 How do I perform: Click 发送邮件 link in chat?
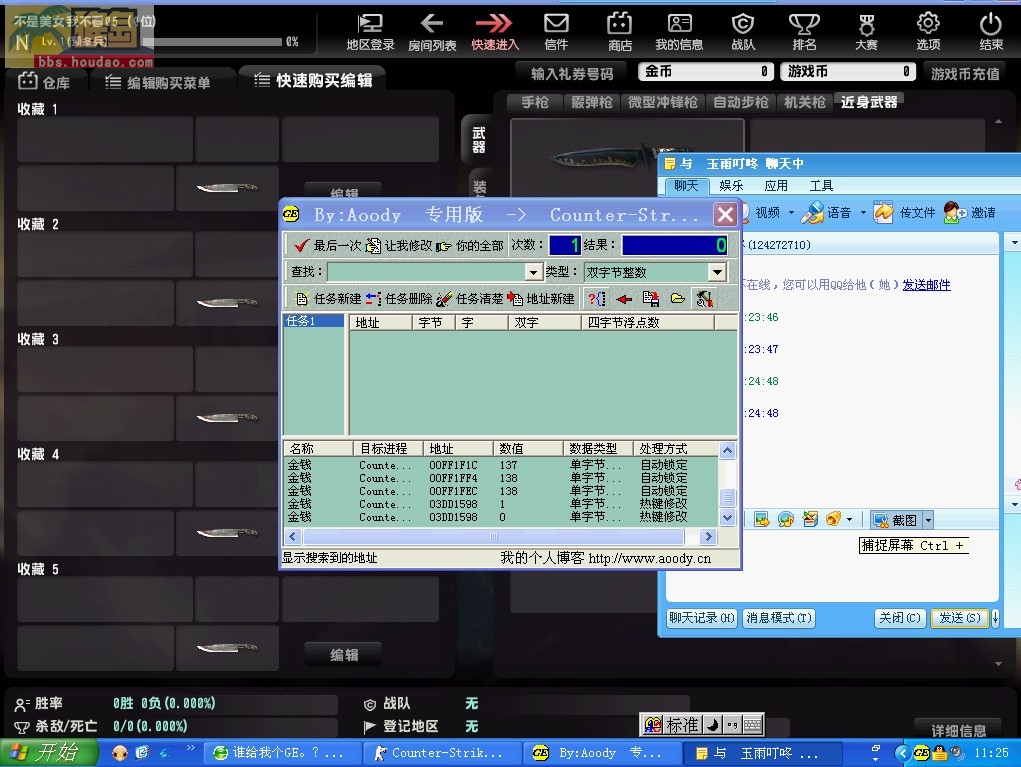point(926,285)
